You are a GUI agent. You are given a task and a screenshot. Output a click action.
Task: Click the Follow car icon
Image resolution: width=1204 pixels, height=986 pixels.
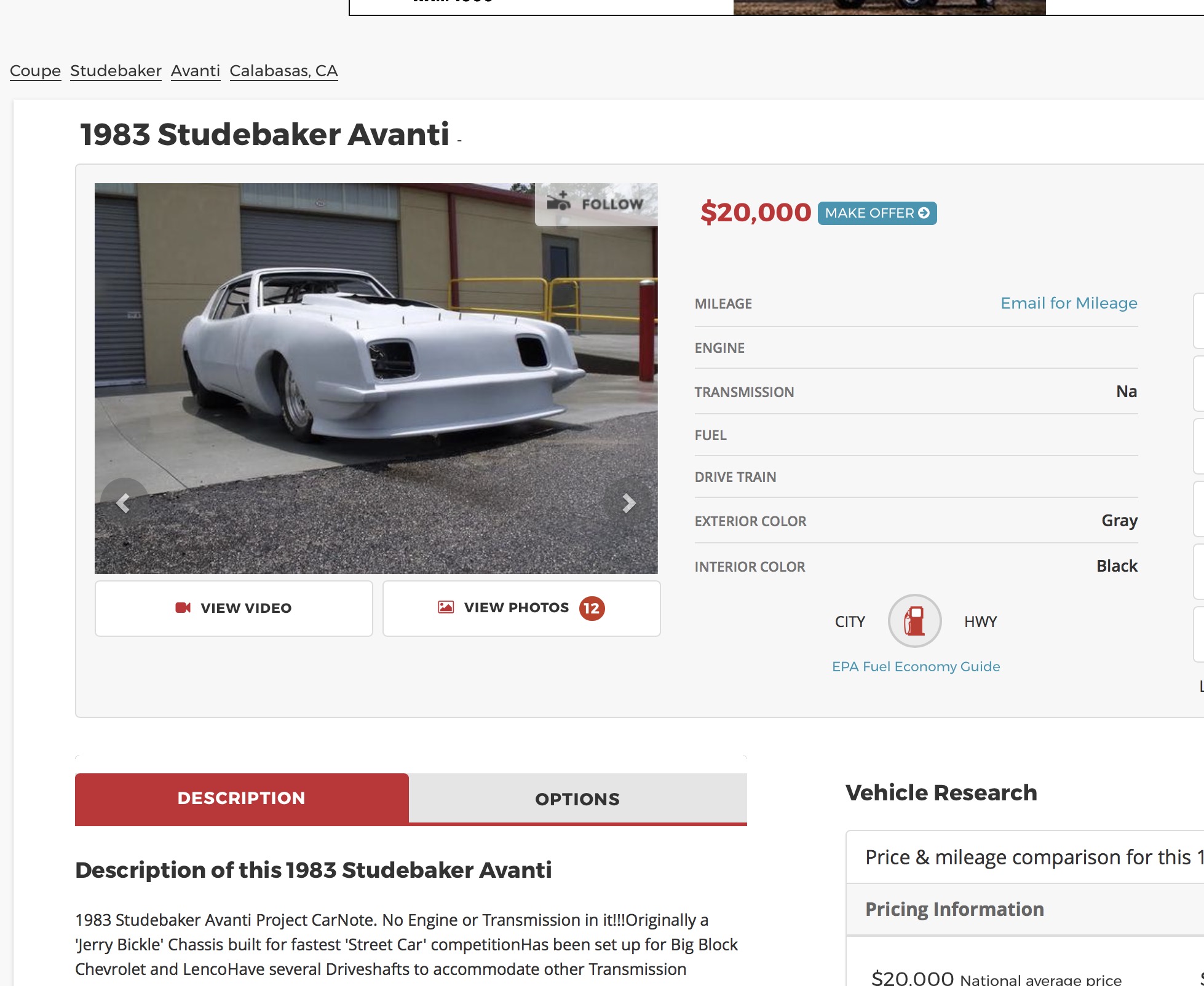pos(559,201)
